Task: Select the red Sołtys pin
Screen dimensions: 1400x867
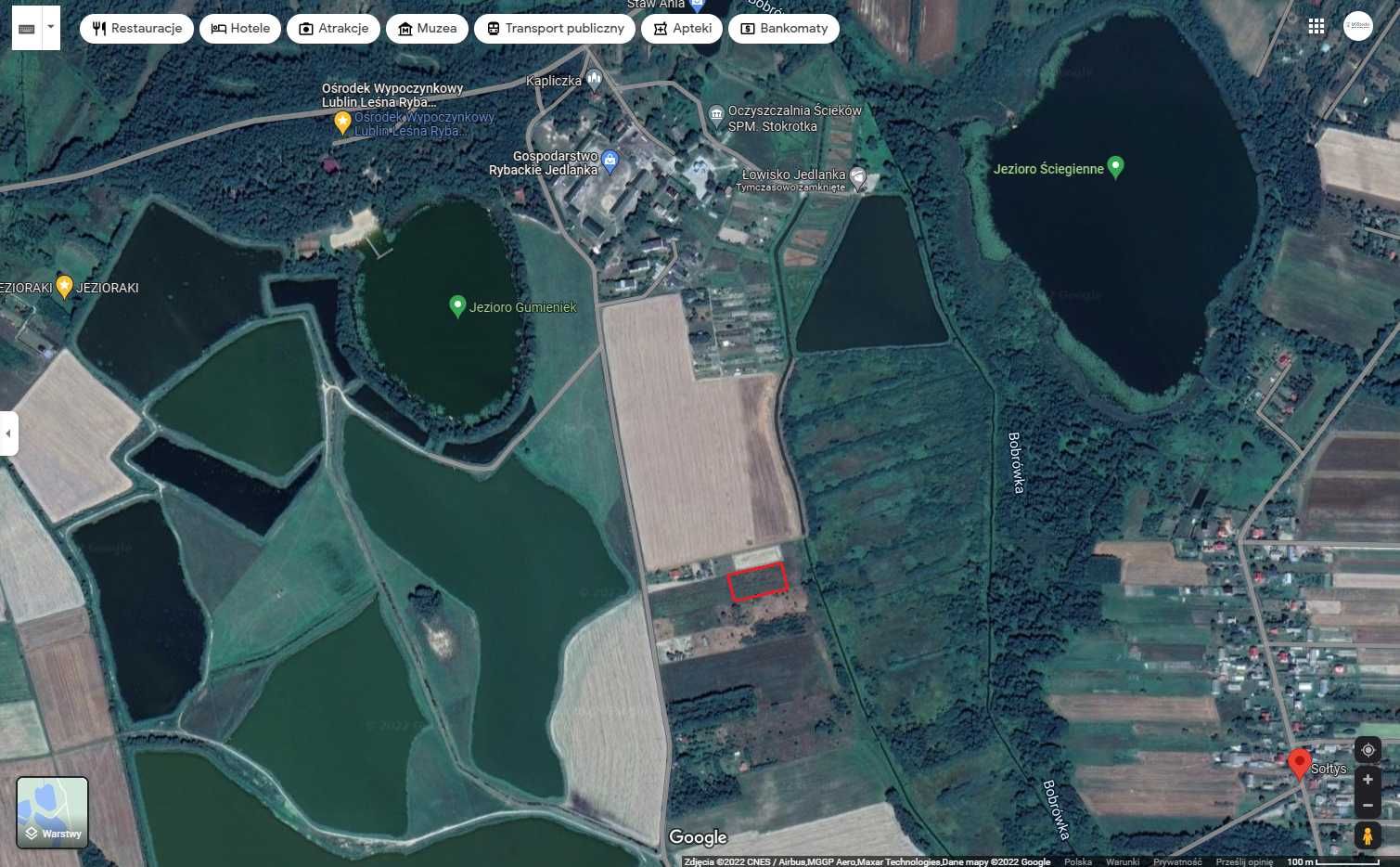Action: 1300,763
